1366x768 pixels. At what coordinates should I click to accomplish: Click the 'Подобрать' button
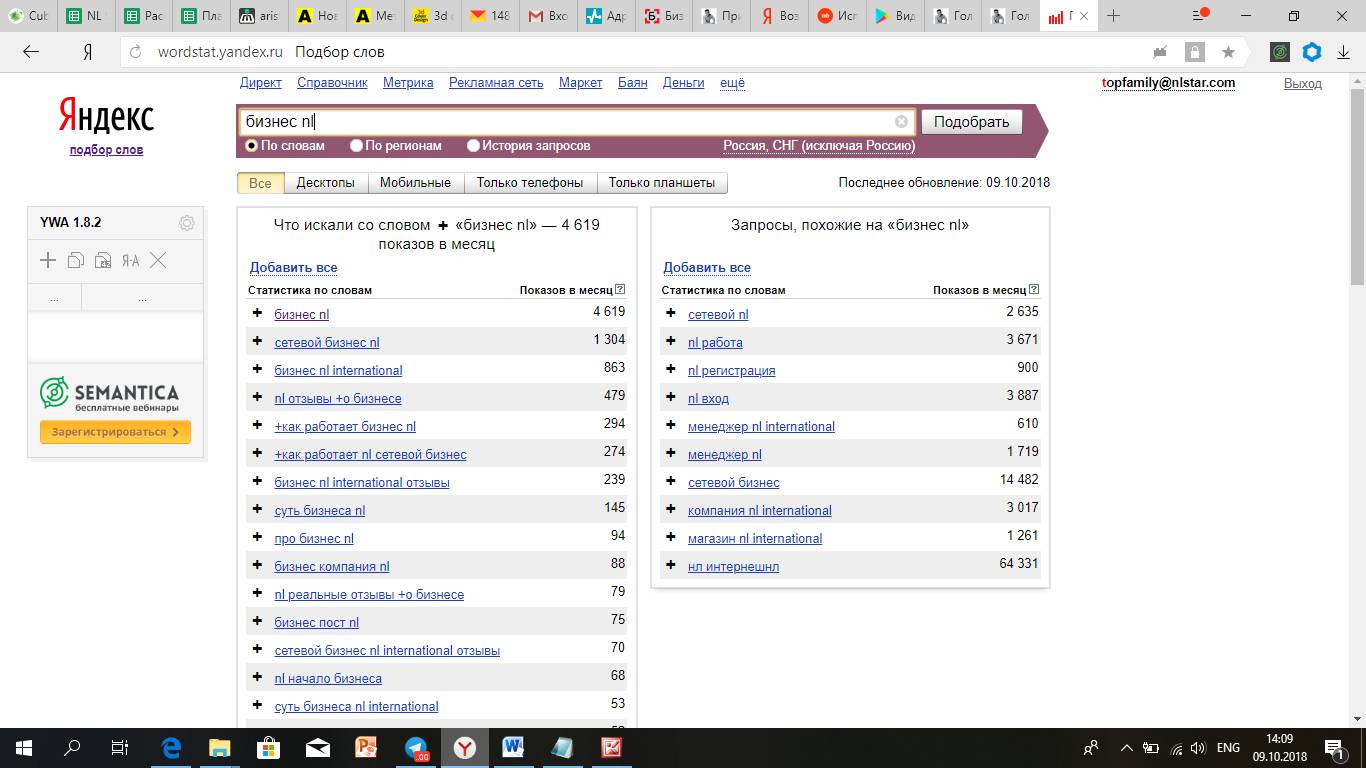(x=971, y=122)
